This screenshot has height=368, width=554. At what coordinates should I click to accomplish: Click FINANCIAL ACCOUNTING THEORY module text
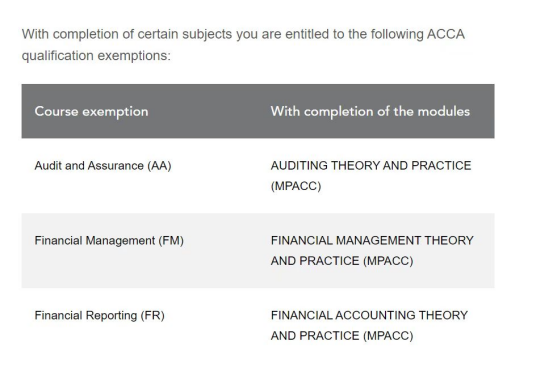369,315
